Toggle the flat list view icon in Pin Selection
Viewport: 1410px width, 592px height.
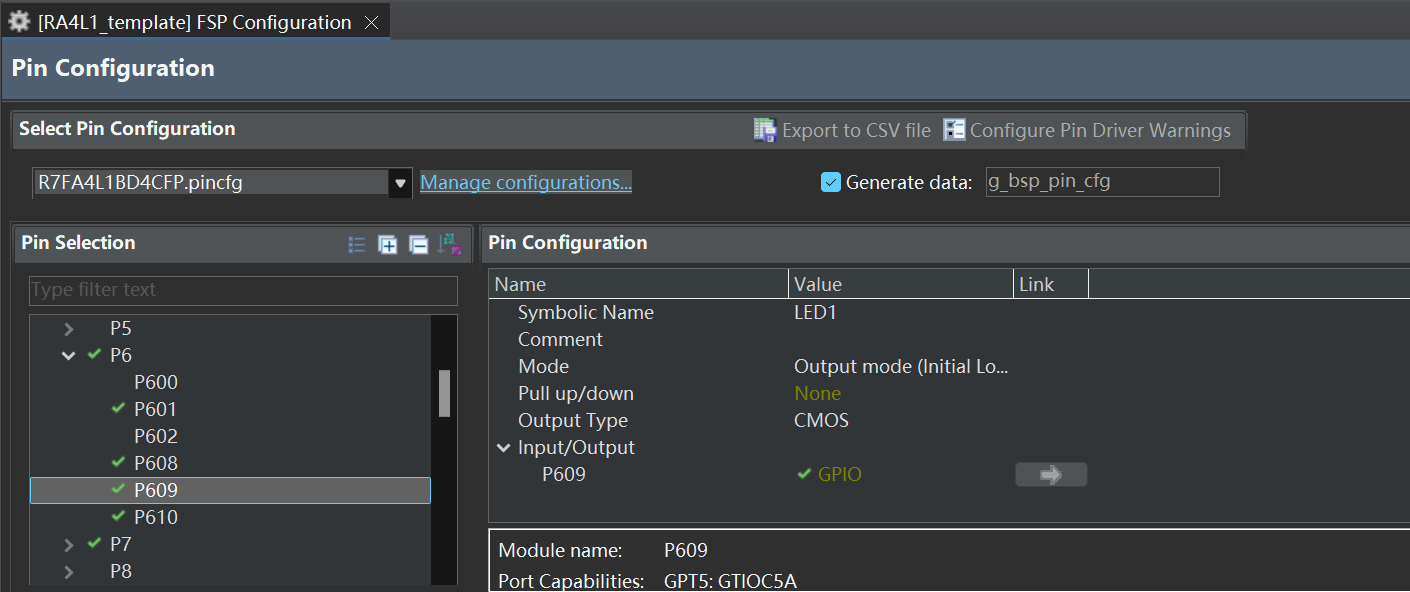point(357,244)
